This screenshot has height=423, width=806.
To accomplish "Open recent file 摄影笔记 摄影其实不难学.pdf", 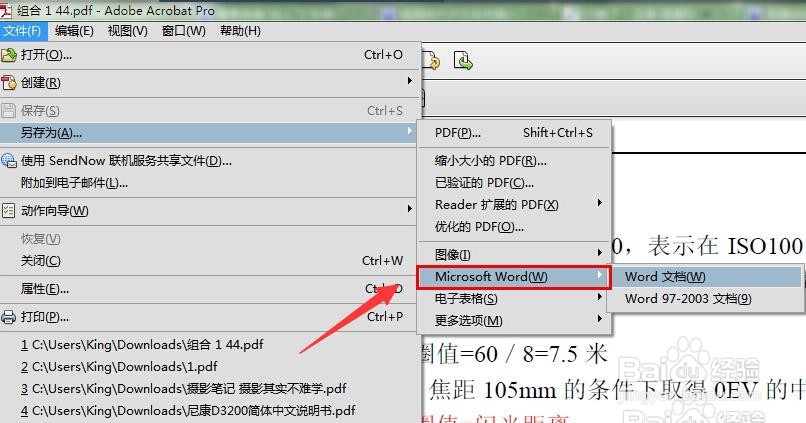I will point(184,389).
